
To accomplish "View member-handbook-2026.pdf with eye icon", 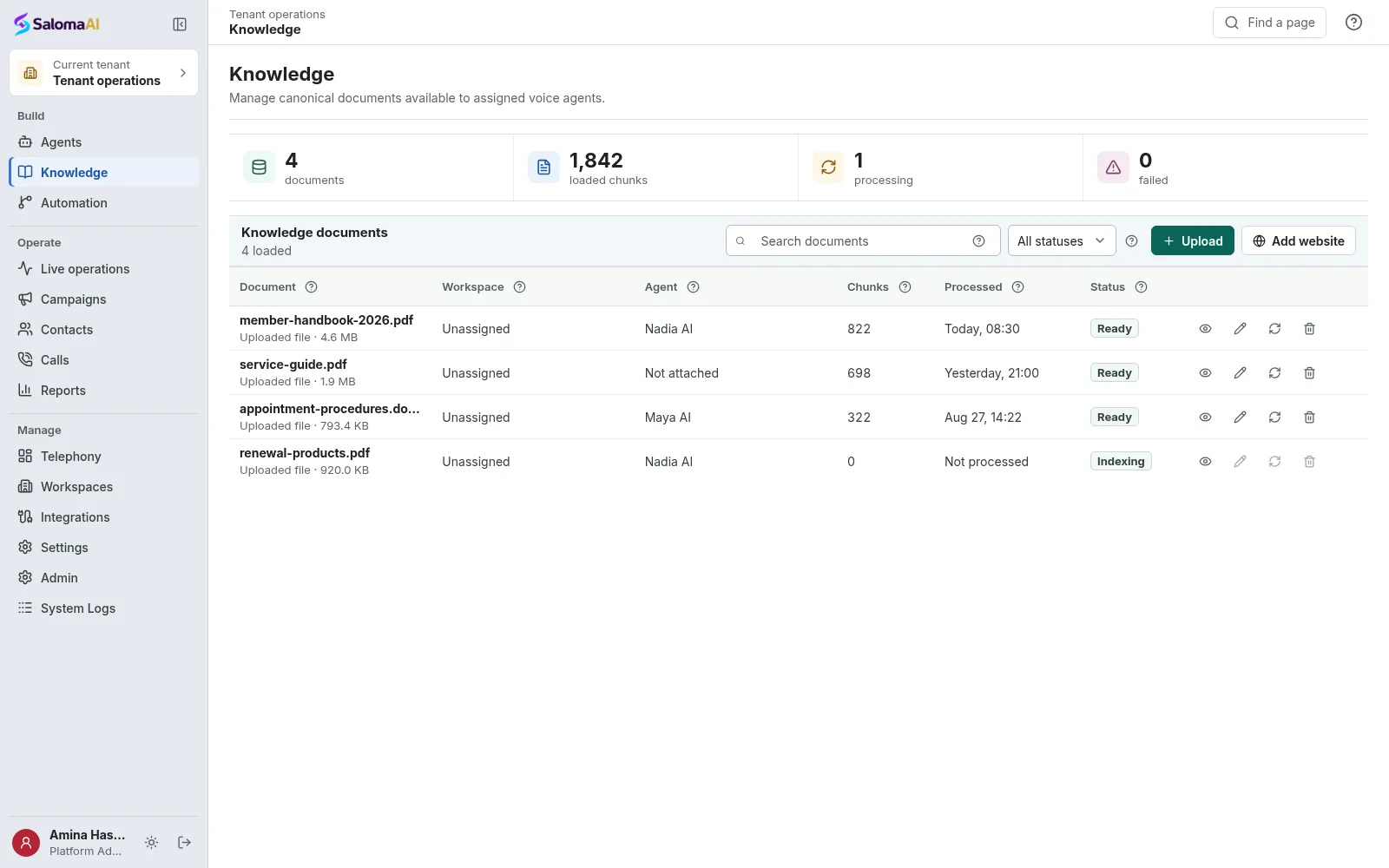I will click(1205, 329).
